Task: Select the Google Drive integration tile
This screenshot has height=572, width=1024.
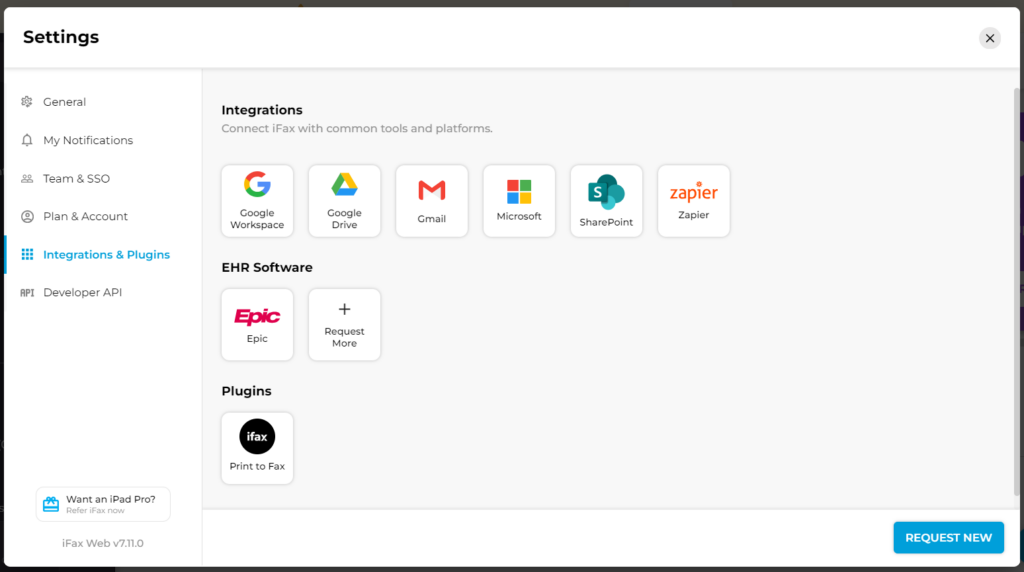Action: (x=344, y=201)
